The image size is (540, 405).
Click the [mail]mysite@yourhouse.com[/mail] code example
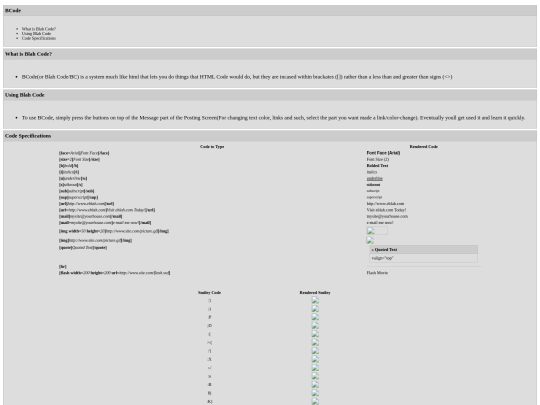point(91,216)
